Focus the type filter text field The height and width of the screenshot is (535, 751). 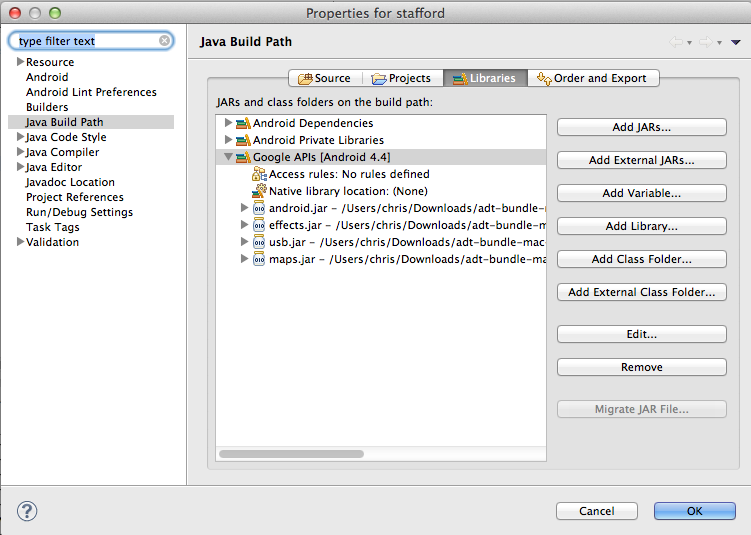(x=85, y=41)
